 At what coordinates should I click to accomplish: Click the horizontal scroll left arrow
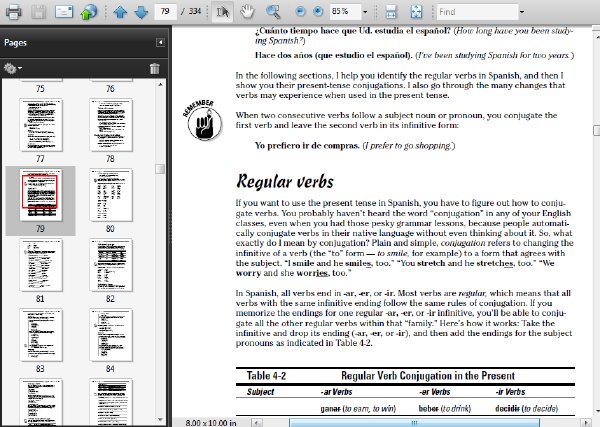point(257,423)
